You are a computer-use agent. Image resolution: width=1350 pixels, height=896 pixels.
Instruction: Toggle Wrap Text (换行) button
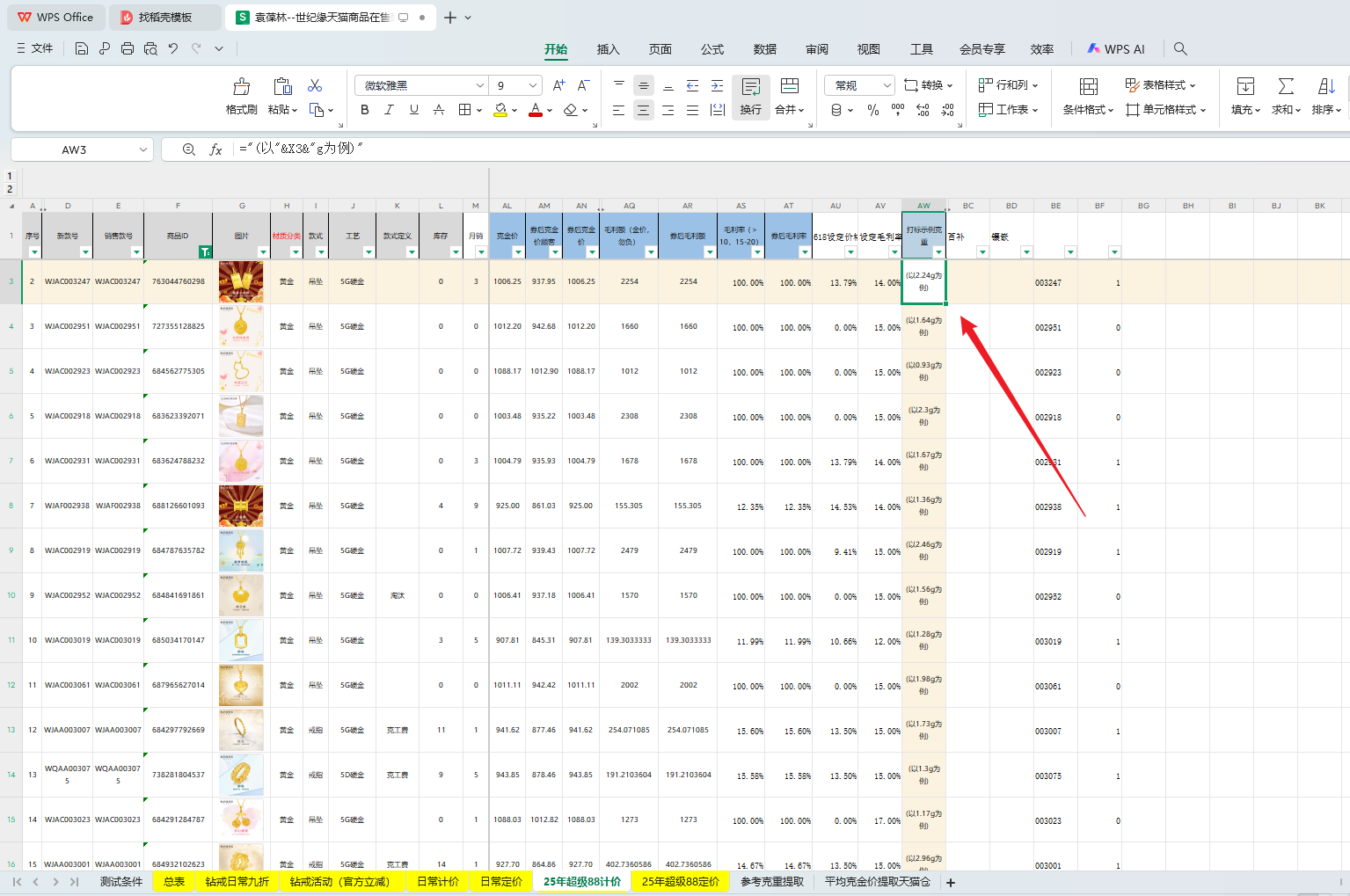tap(750, 96)
